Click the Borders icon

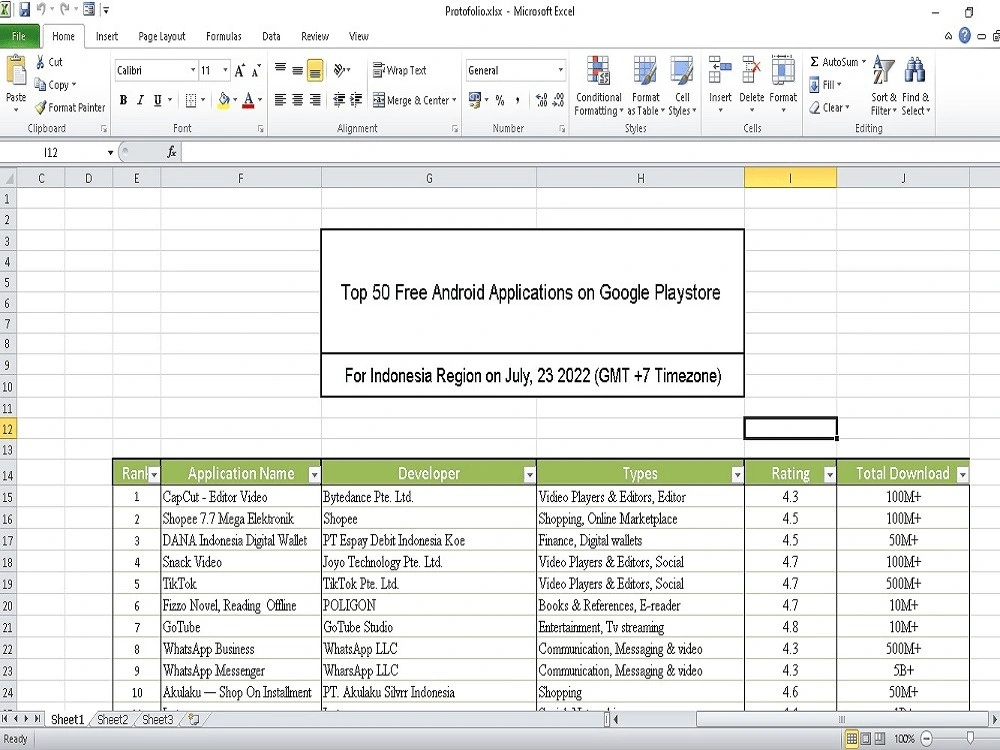click(x=191, y=100)
